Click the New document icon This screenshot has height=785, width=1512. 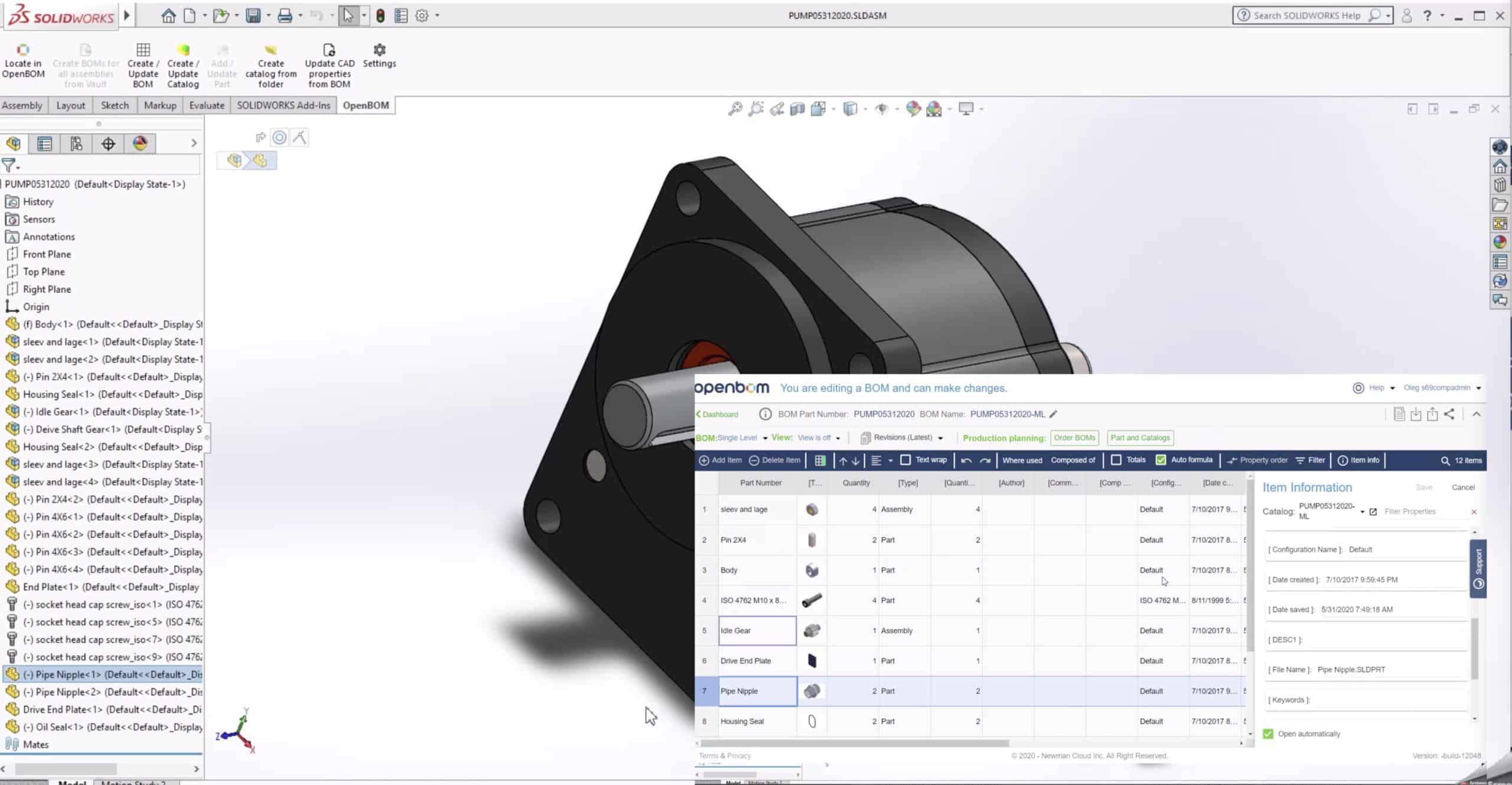click(190, 15)
